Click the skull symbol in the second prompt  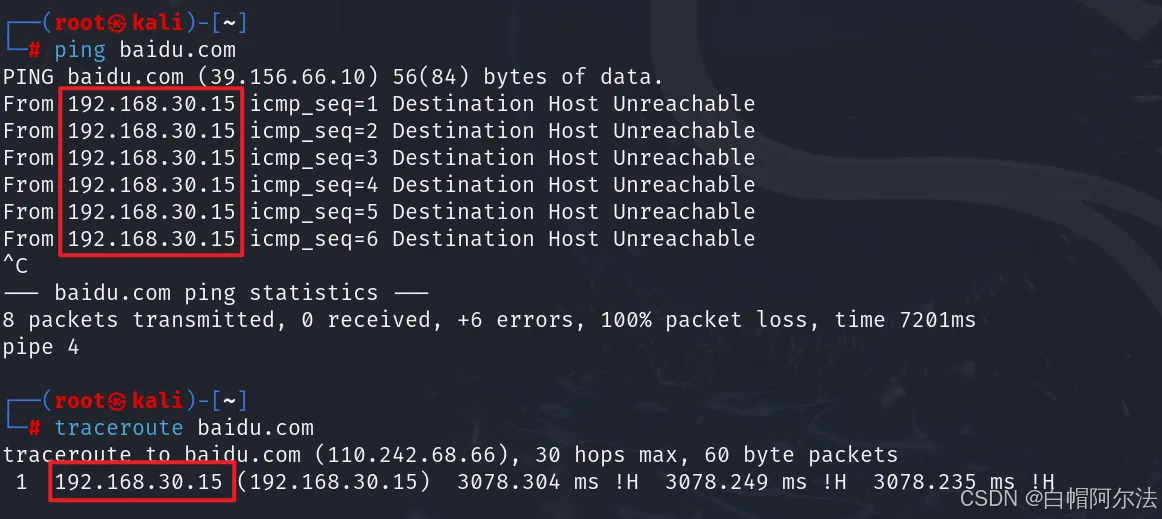pos(118,401)
